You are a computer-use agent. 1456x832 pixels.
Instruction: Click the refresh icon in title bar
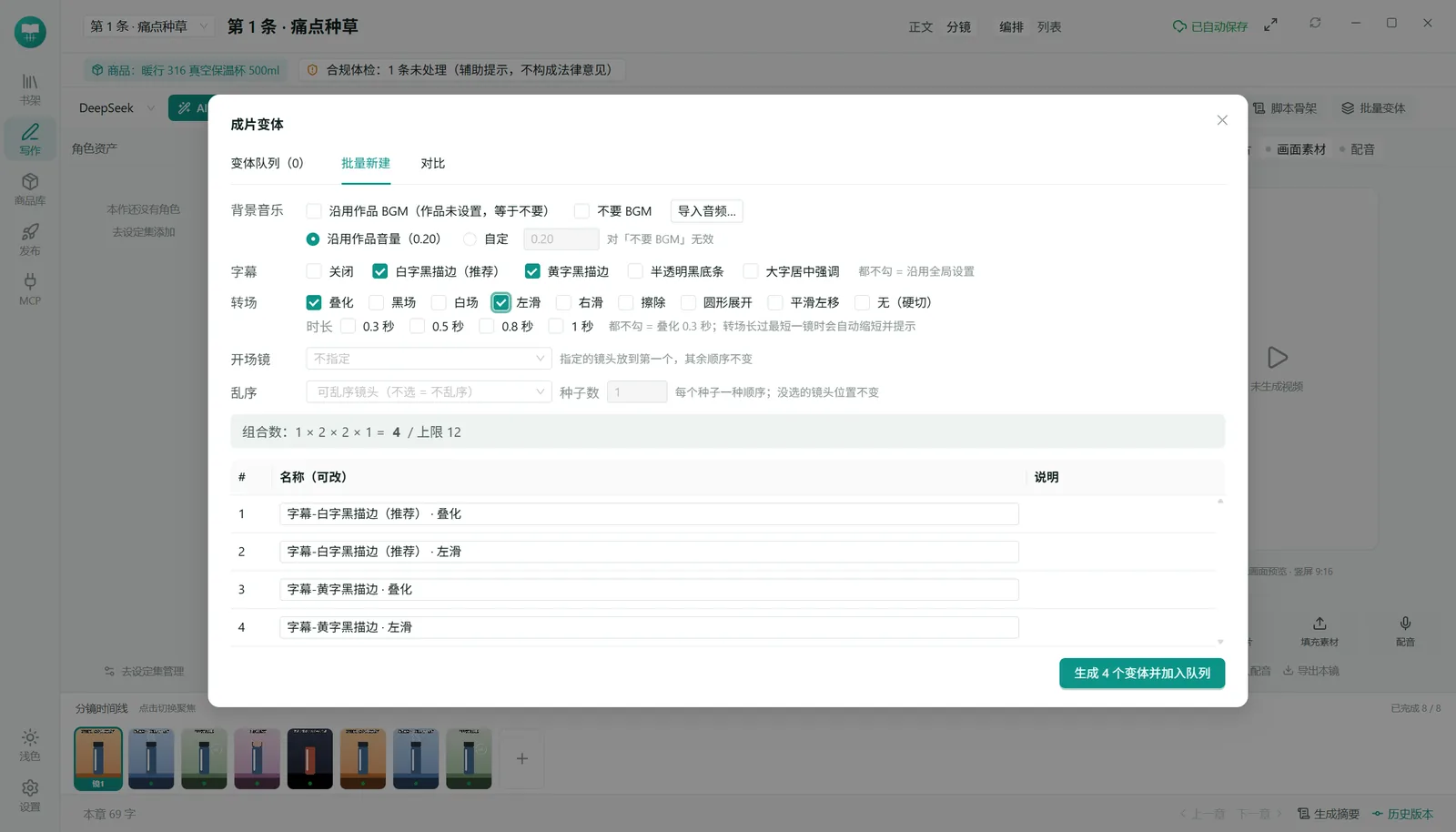click(x=1315, y=23)
